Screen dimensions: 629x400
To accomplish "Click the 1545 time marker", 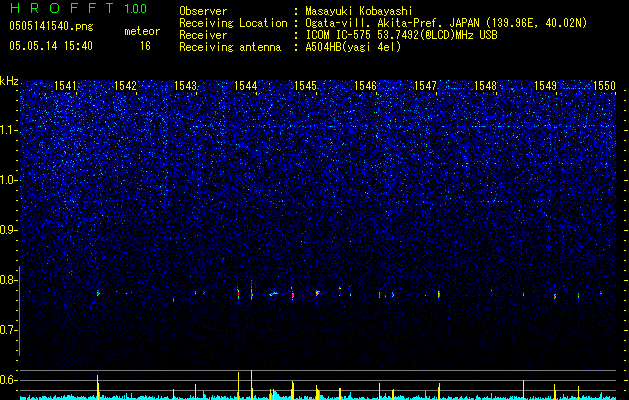I will tap(306, 86).
